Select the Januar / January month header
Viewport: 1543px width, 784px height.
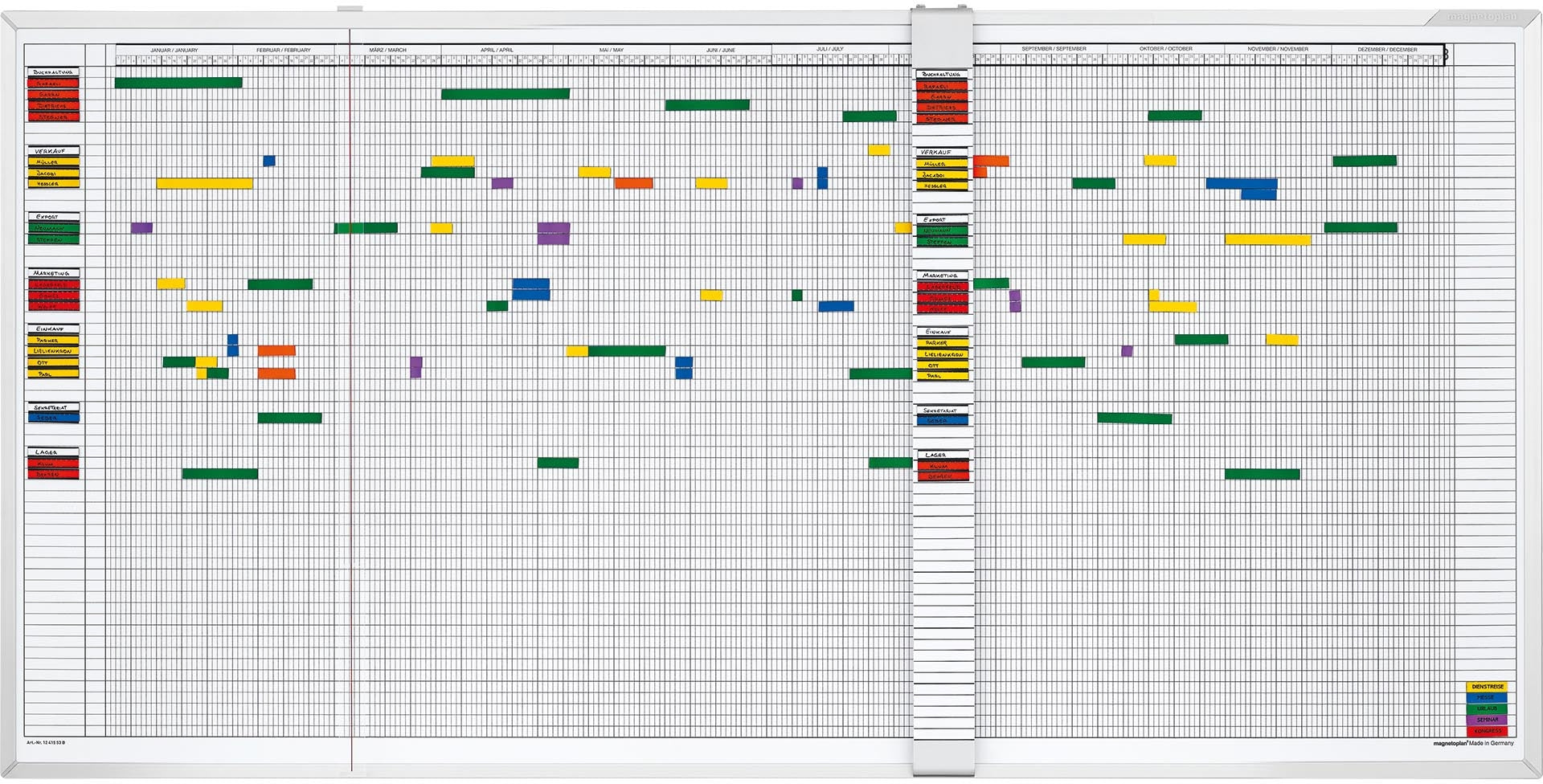pos(174,50)
